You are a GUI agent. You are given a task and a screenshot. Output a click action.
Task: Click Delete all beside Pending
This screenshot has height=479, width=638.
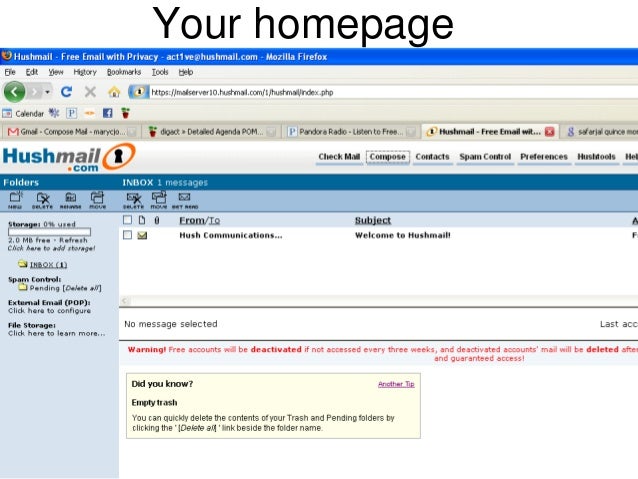[82, 288]
